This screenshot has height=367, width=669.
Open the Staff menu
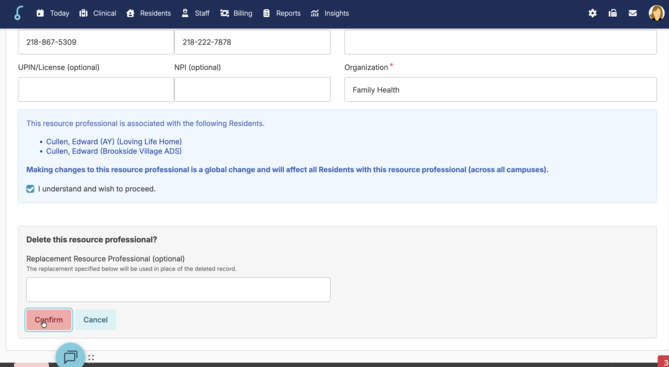coord(202,13)
